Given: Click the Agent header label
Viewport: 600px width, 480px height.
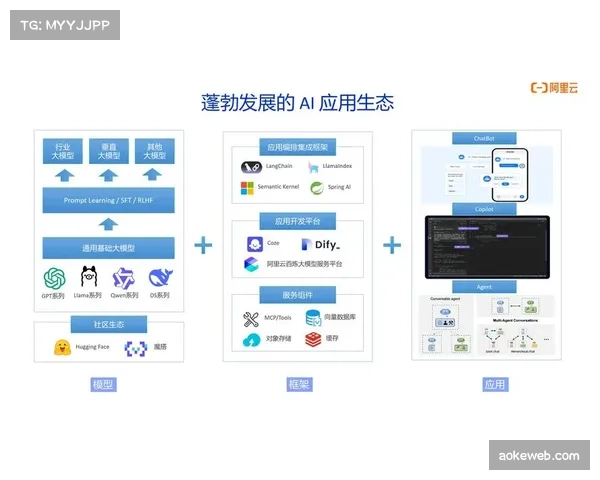Looking at the screenshot, I should point(484,287).
